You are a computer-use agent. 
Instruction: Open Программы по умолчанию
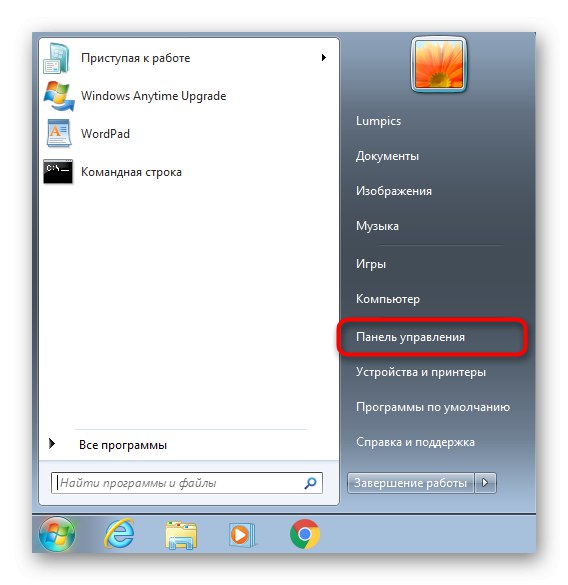pyautogui.click(x=433, y=407)
